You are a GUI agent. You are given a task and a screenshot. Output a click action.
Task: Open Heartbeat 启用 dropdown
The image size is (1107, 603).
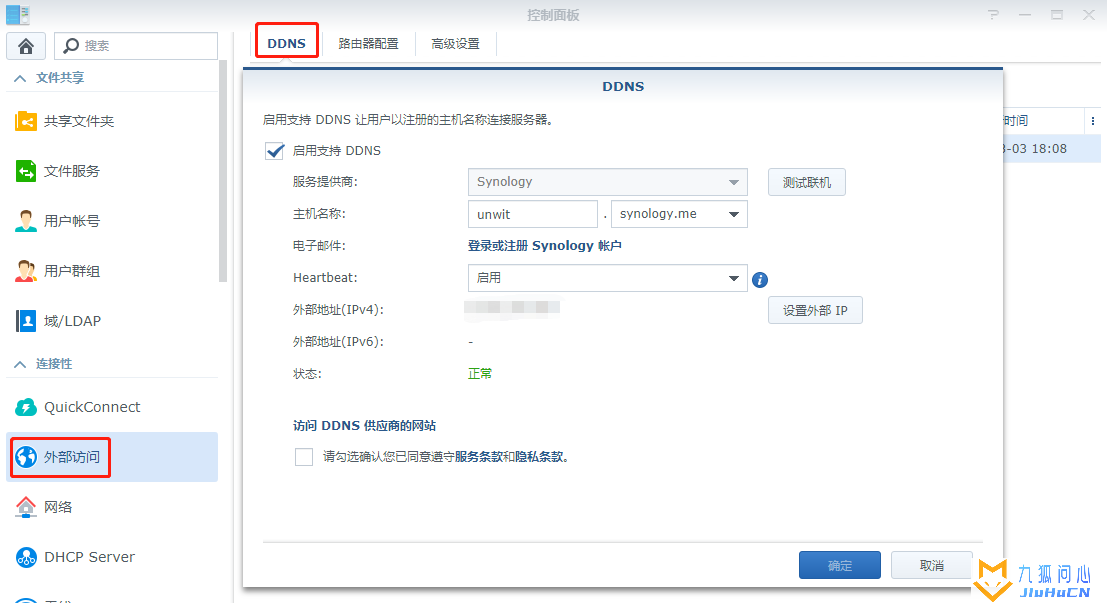point(607,278)
